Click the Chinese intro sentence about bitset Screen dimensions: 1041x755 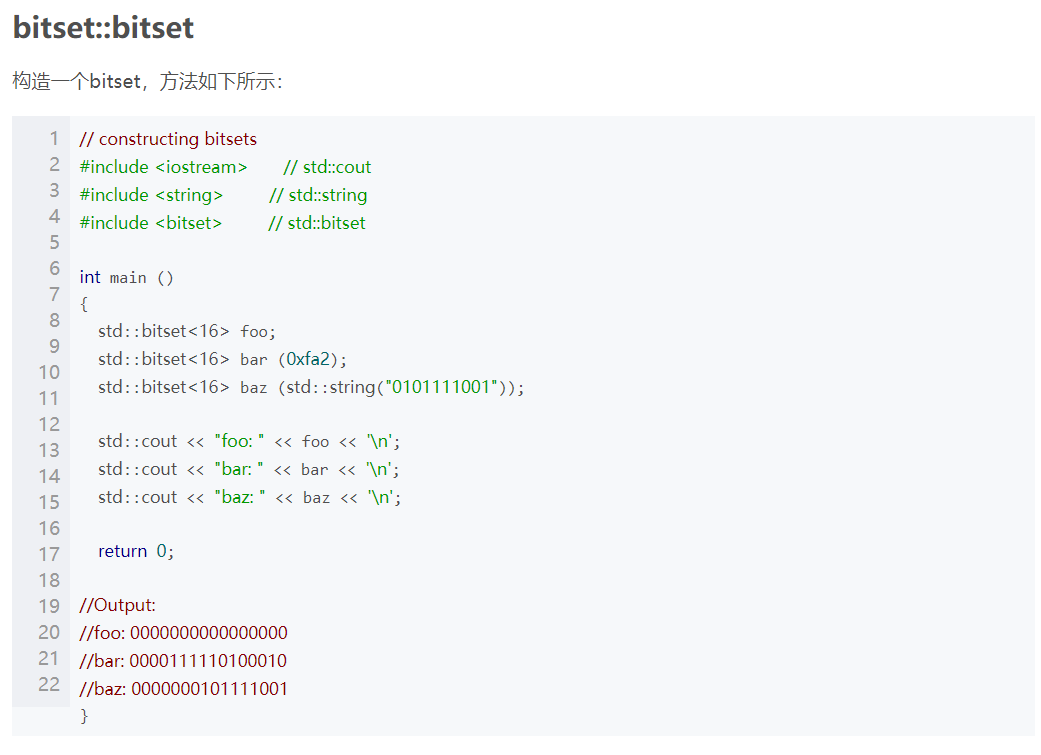(x=147, y=81)
